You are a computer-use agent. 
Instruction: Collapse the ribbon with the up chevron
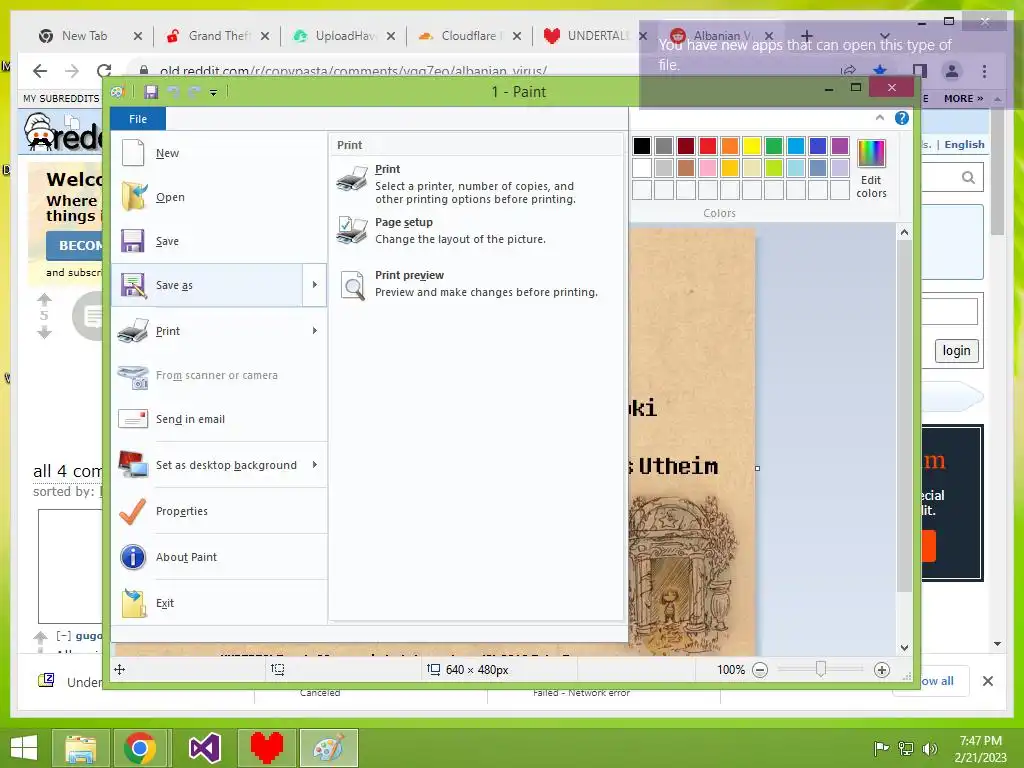(x=880, y=118)
